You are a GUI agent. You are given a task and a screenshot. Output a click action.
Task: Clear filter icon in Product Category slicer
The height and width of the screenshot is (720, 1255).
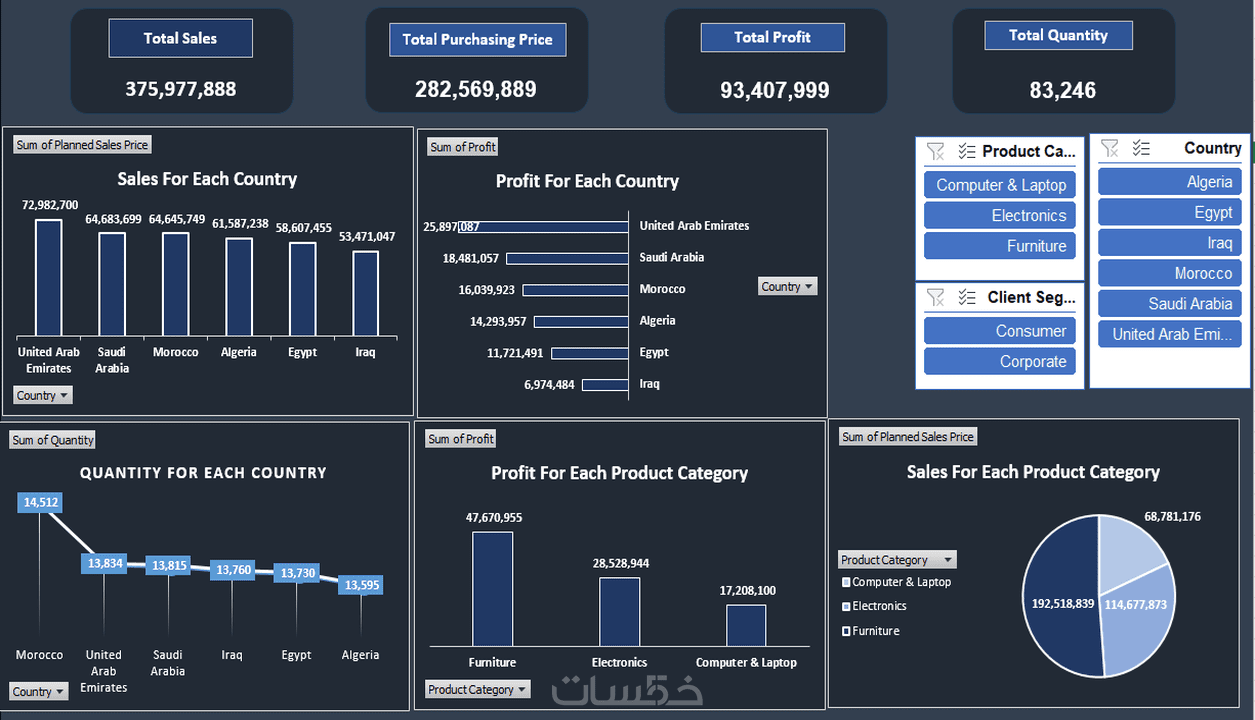(x=935, y=151)
